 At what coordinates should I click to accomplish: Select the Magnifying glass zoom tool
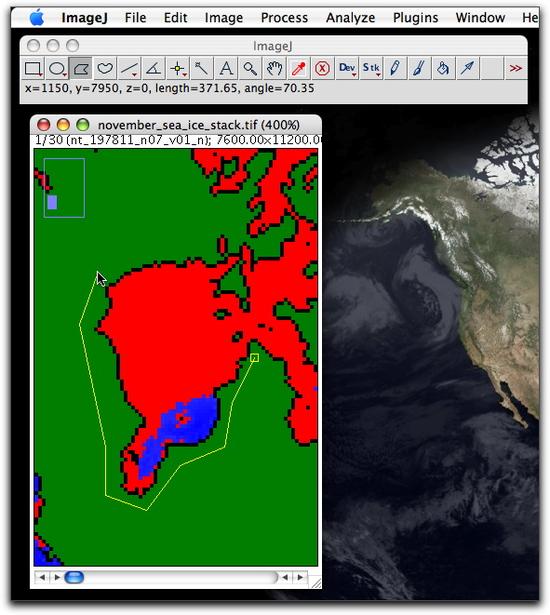tap(250, 69)
